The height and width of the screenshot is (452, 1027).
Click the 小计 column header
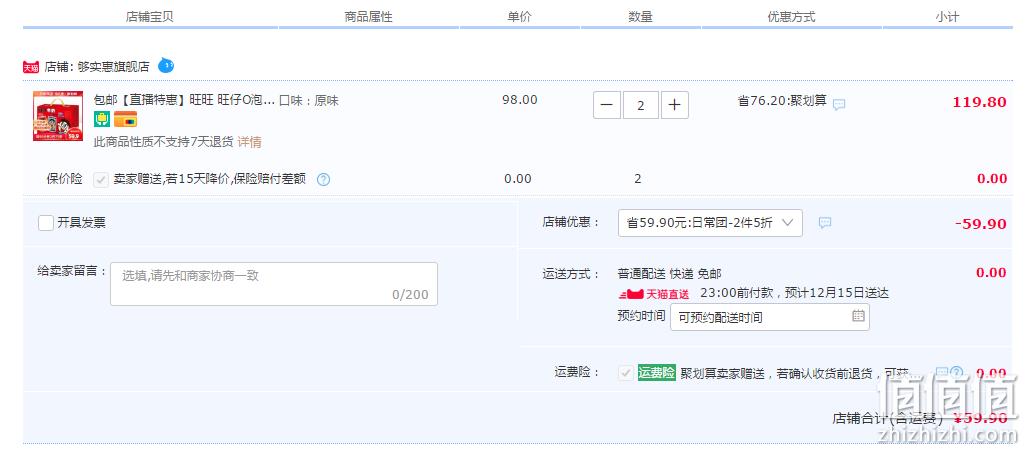[x=947, y=17]
